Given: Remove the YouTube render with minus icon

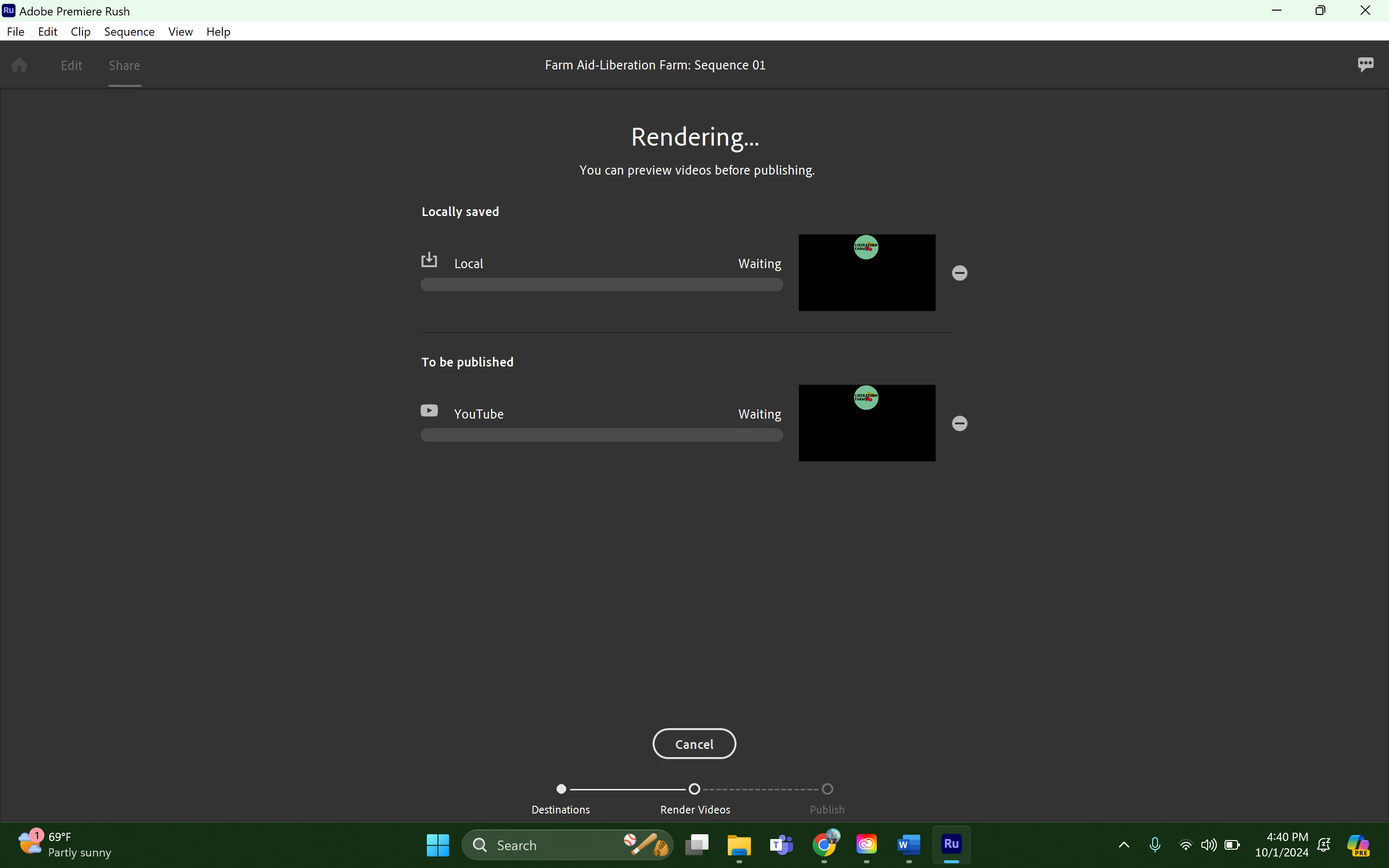Looking at the screenshot, I should [960, 424].
